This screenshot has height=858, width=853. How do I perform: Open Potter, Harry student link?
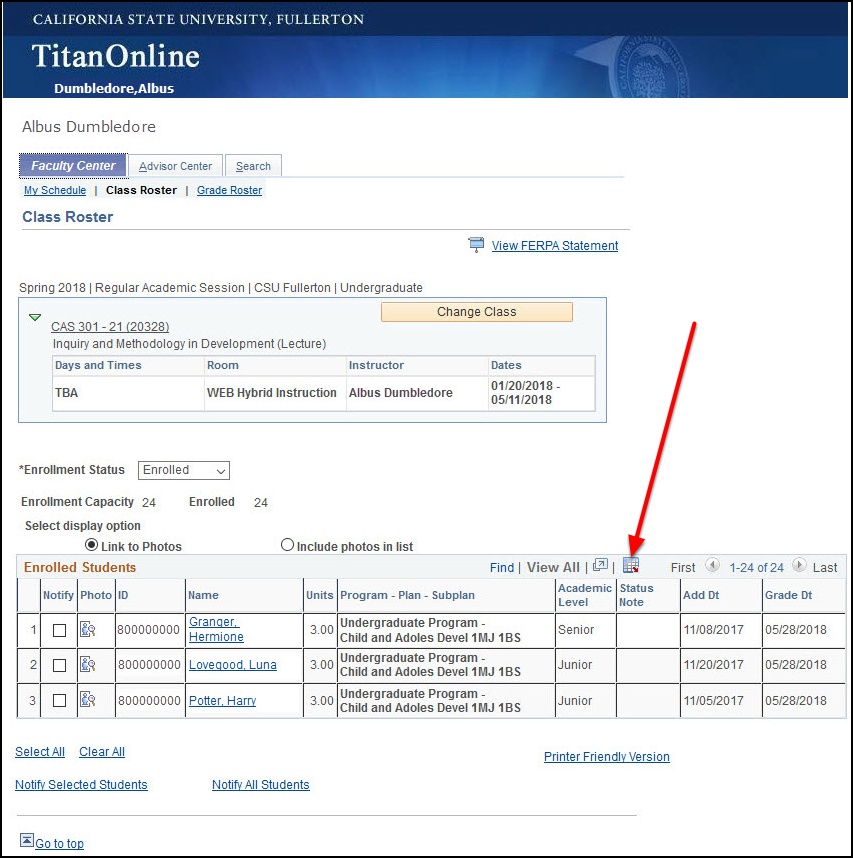click(222, 700)
